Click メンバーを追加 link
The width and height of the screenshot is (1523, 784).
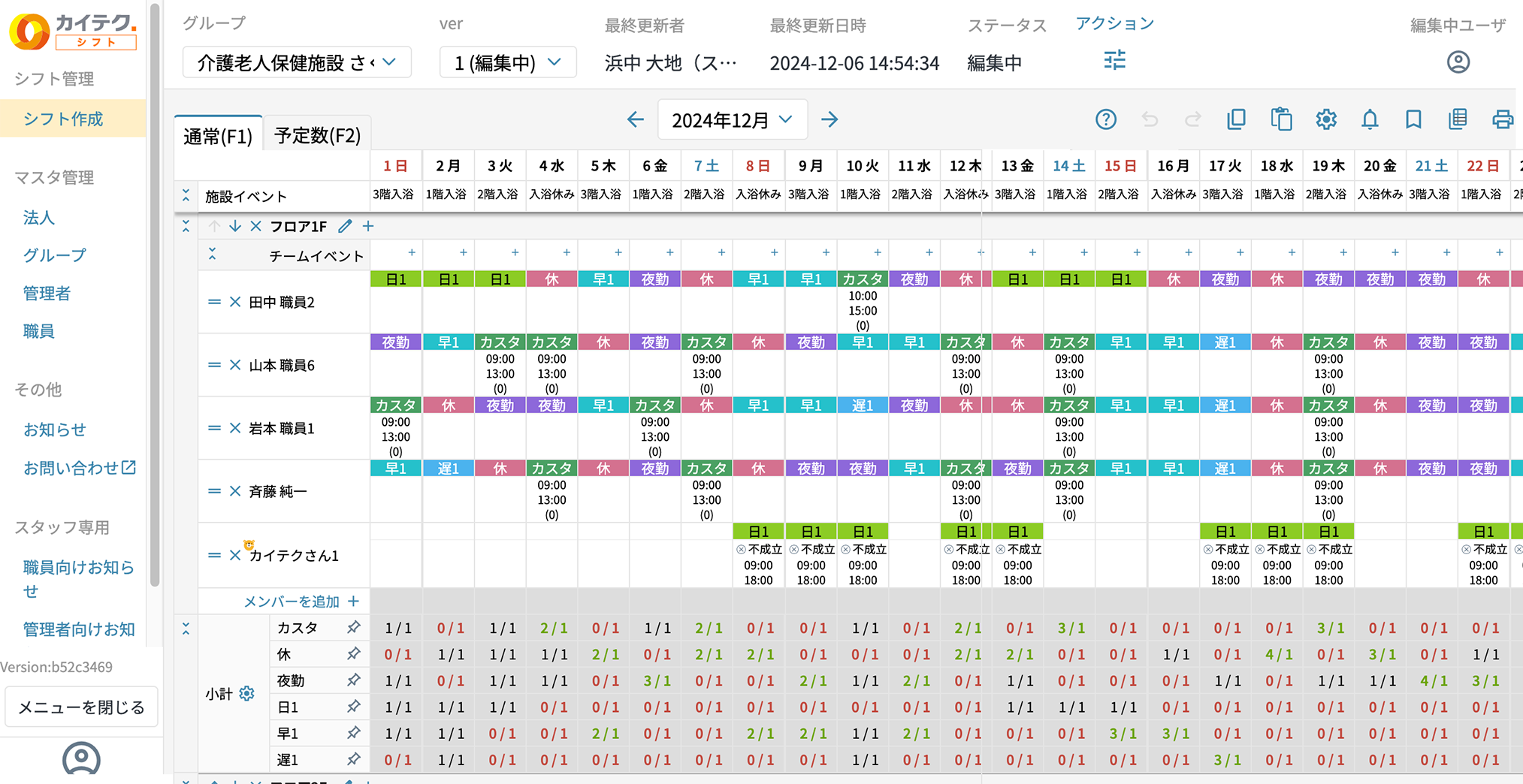click(301, 602)
